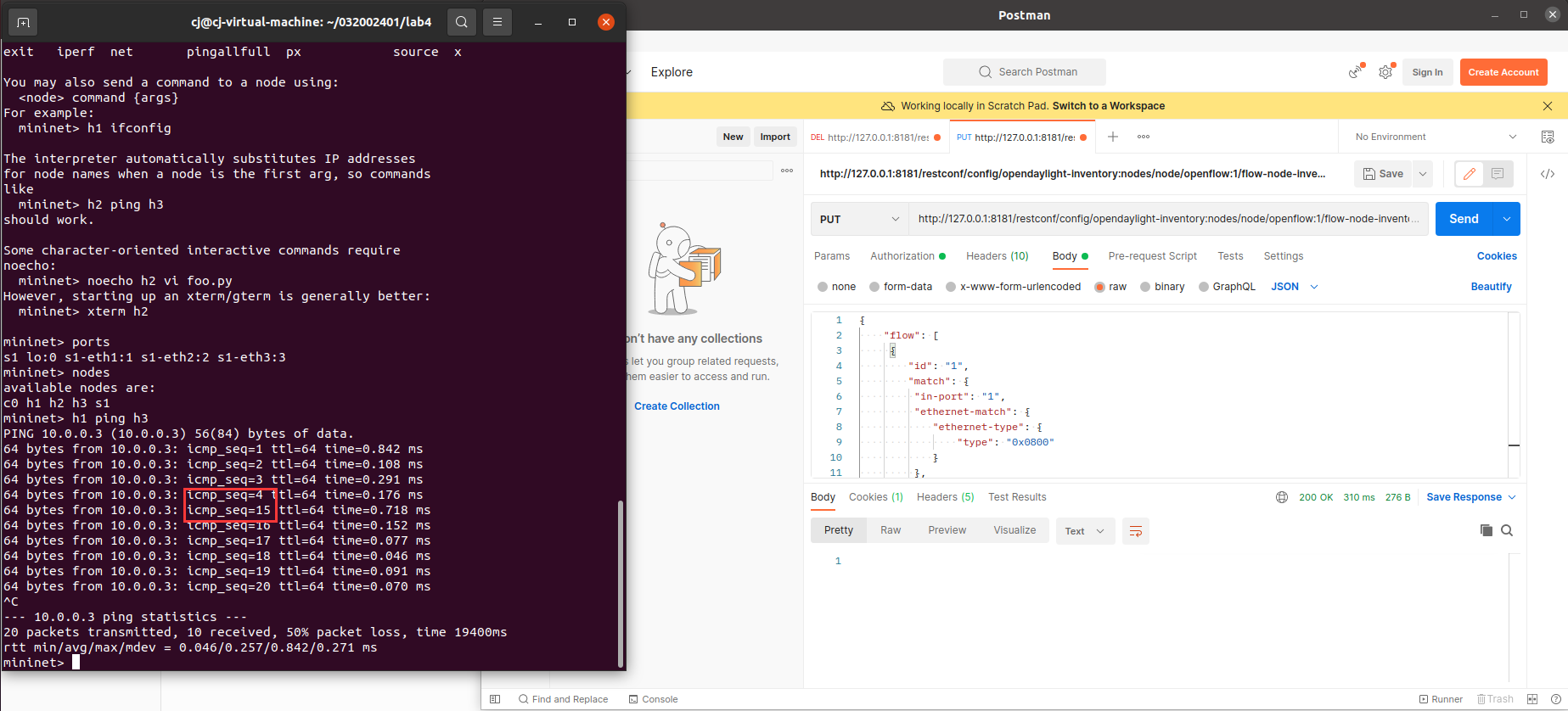The image size is (1568, 711).
Task: Click the Postman search magnifier icon
Action: tap(985, 72)
